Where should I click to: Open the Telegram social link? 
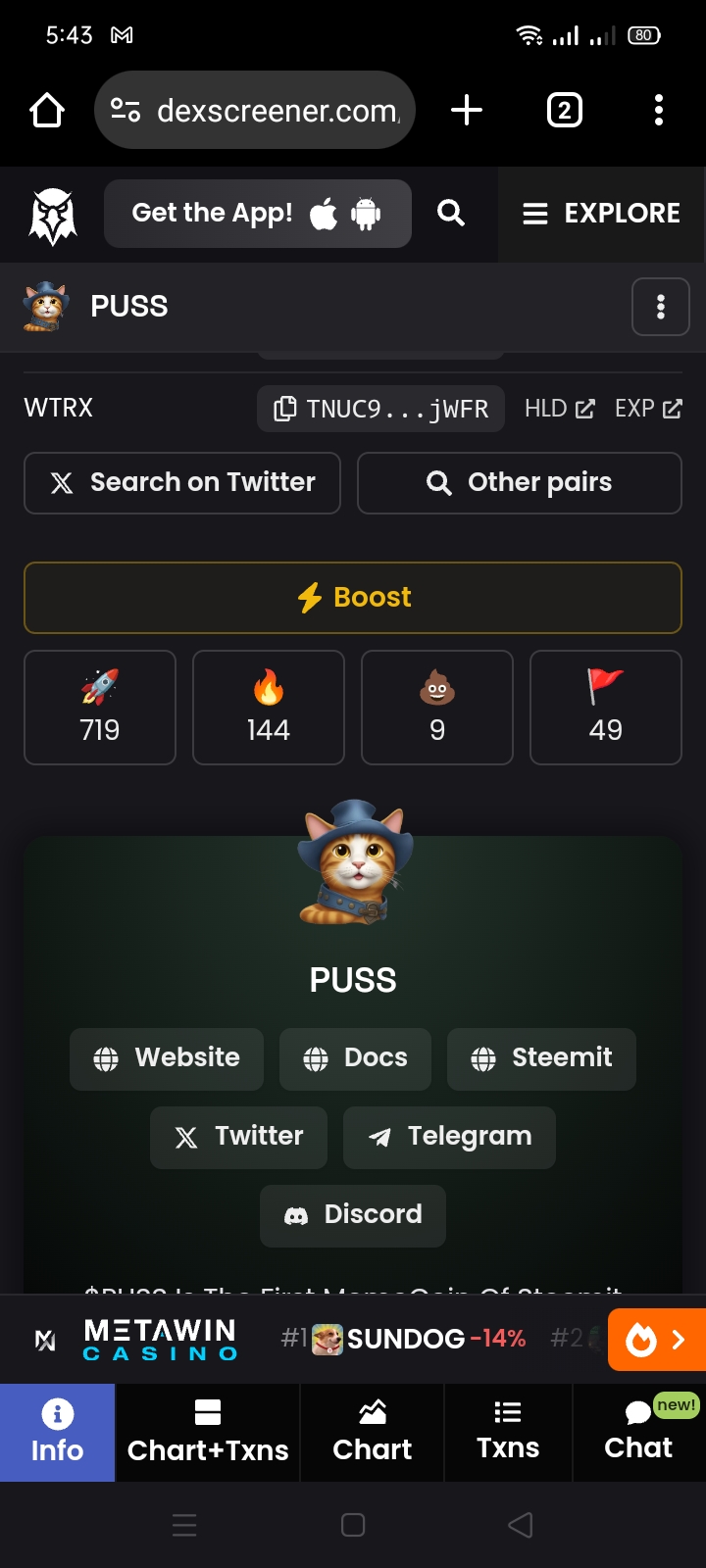click(449, 1137)
